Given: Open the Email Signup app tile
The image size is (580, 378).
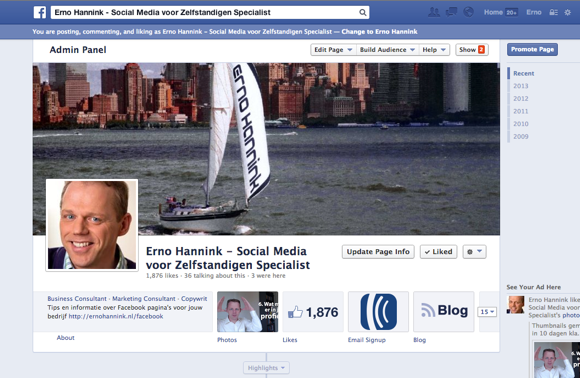Looking at the screenshot, I should (x=378, y=312).
